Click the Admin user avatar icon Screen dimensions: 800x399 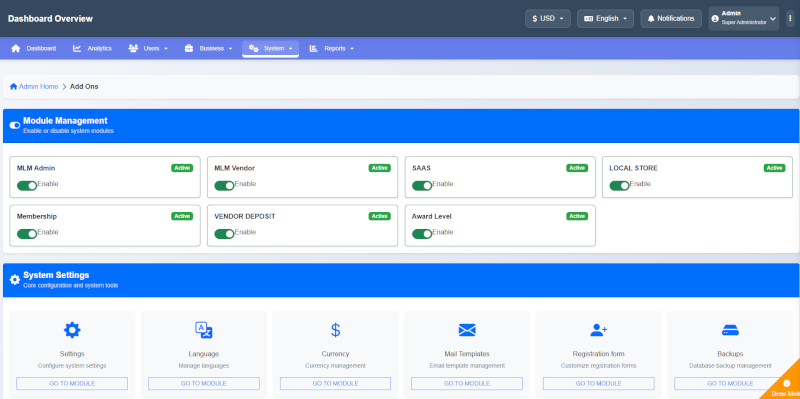click(x=715, y=18)
